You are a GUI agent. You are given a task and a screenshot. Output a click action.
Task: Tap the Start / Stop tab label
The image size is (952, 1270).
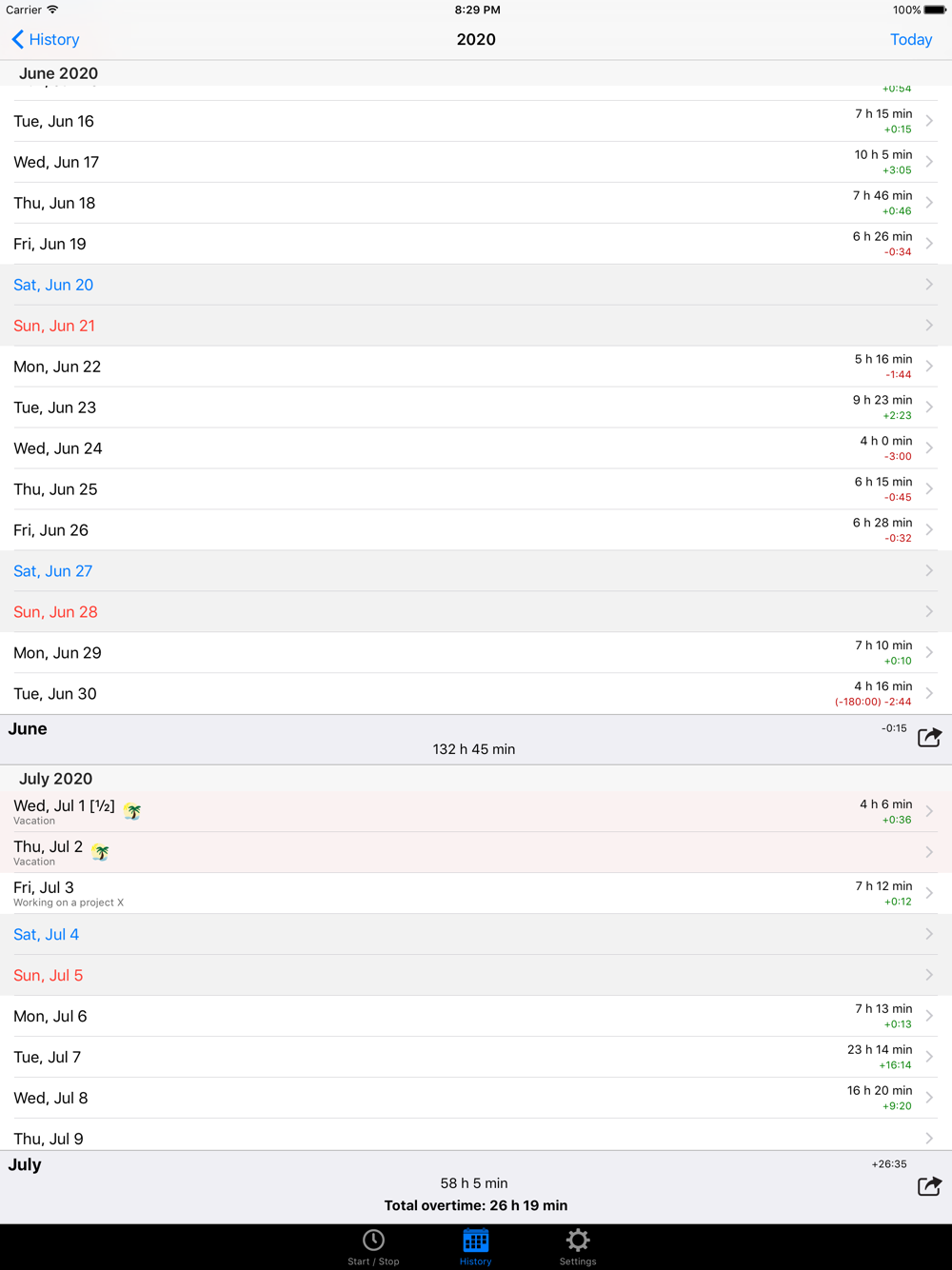click(x=373, y=1261)
